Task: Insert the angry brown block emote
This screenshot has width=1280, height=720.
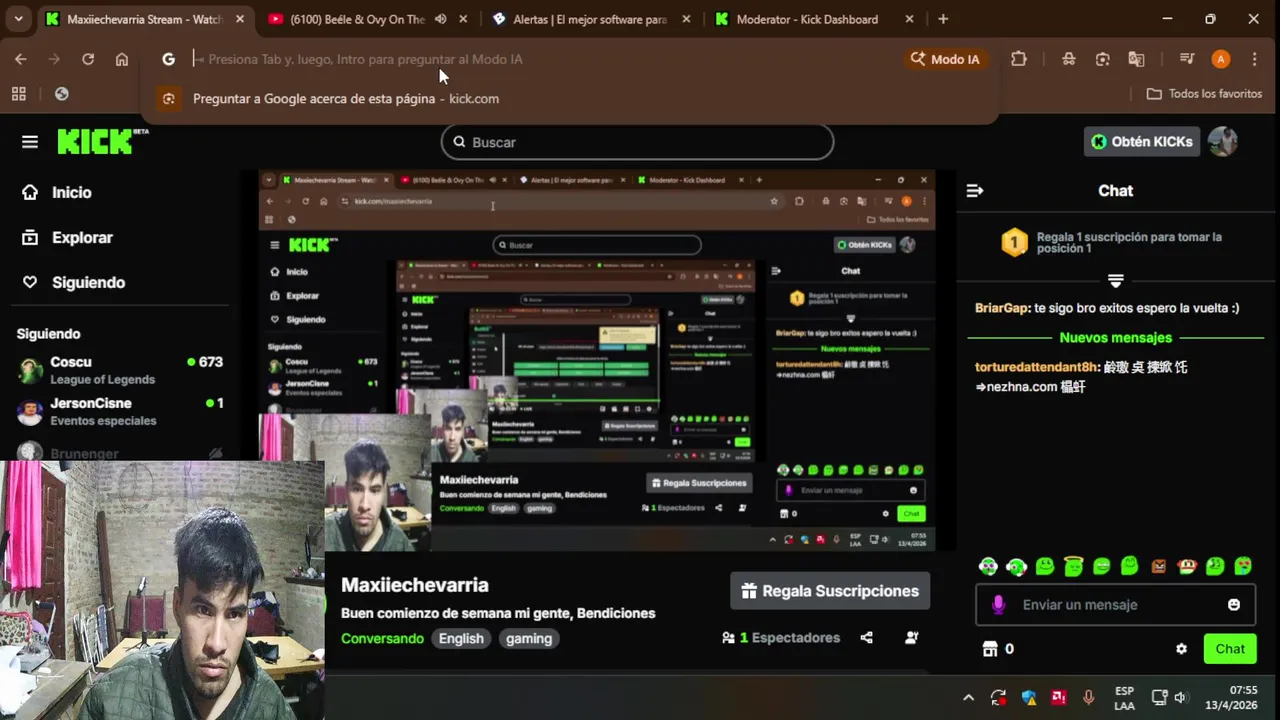Action: coord(1158,567)
